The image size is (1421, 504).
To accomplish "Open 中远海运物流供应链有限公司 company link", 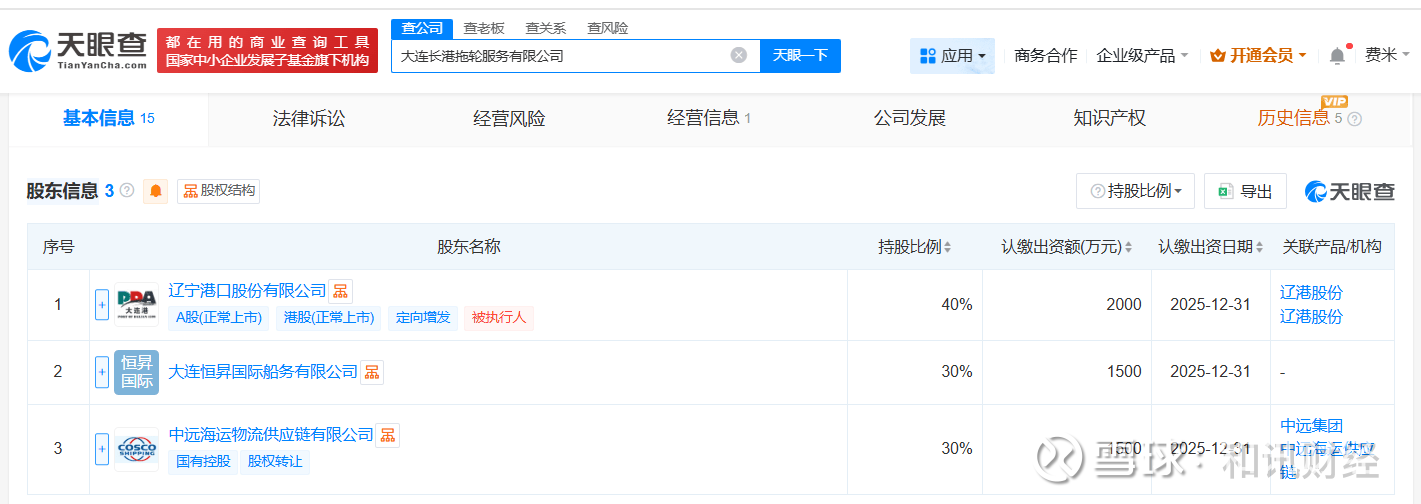I will tap(271, 435).
